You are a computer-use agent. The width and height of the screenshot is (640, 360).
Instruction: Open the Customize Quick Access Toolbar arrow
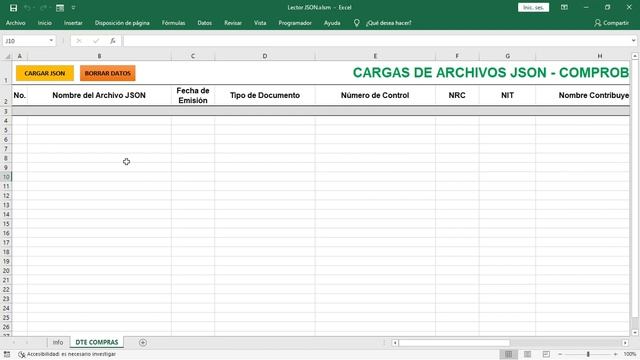73,8
